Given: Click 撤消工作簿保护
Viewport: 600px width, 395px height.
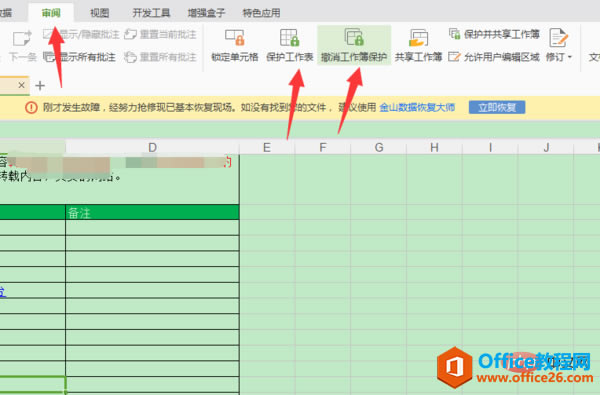Looking at the screenshot, I should 354,45.
